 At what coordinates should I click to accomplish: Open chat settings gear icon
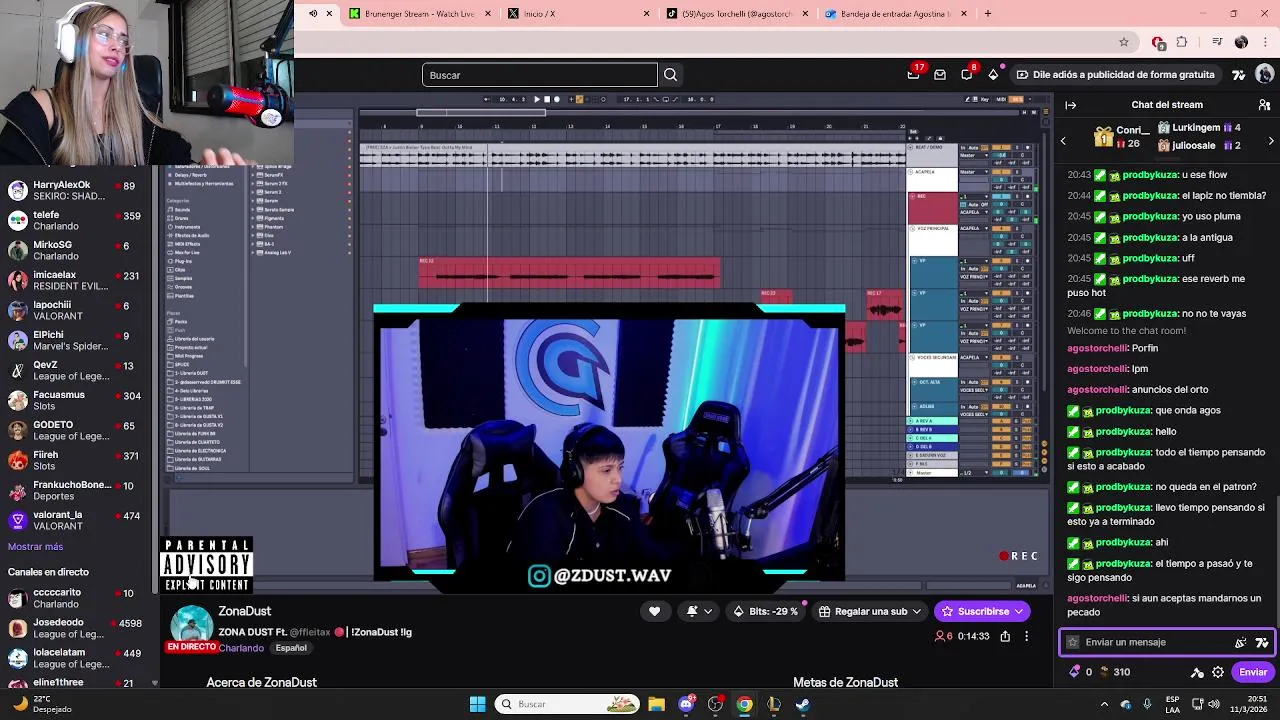1218,672
